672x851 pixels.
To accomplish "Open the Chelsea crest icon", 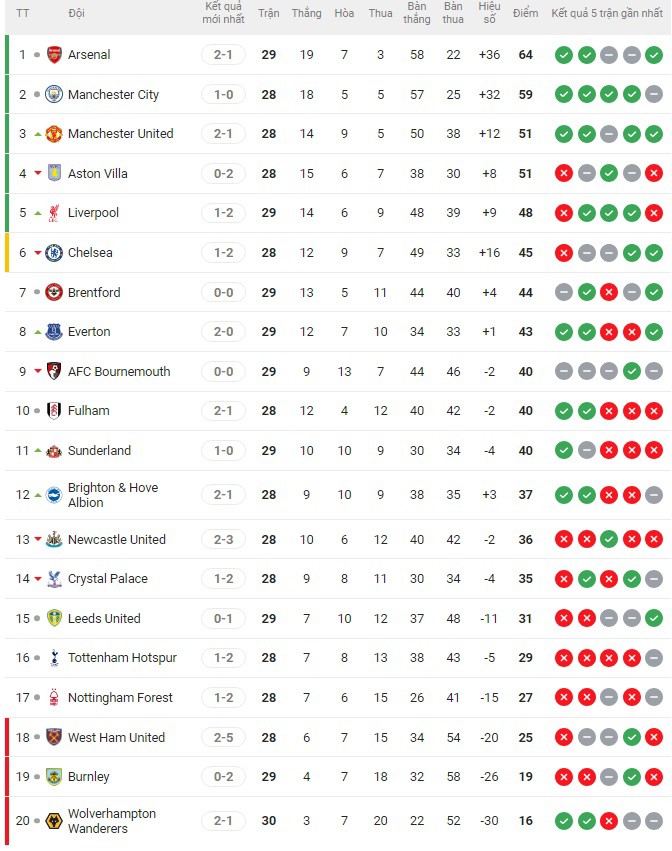I will tap(55, 253).
